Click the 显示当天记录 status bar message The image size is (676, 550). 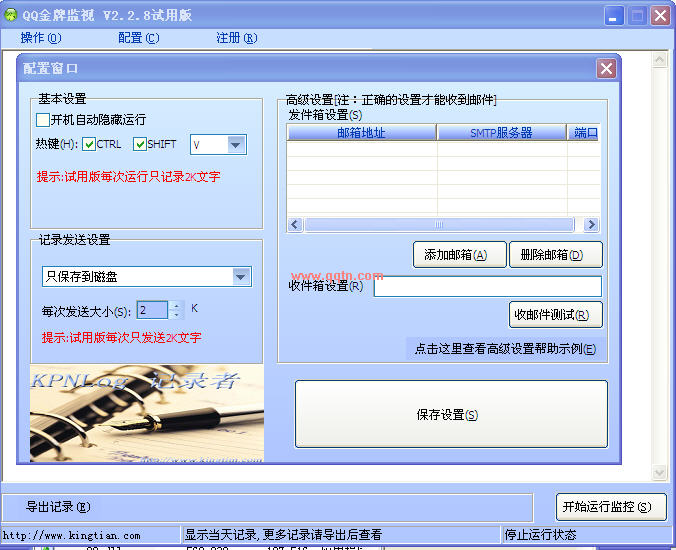[x=283, y=535]
